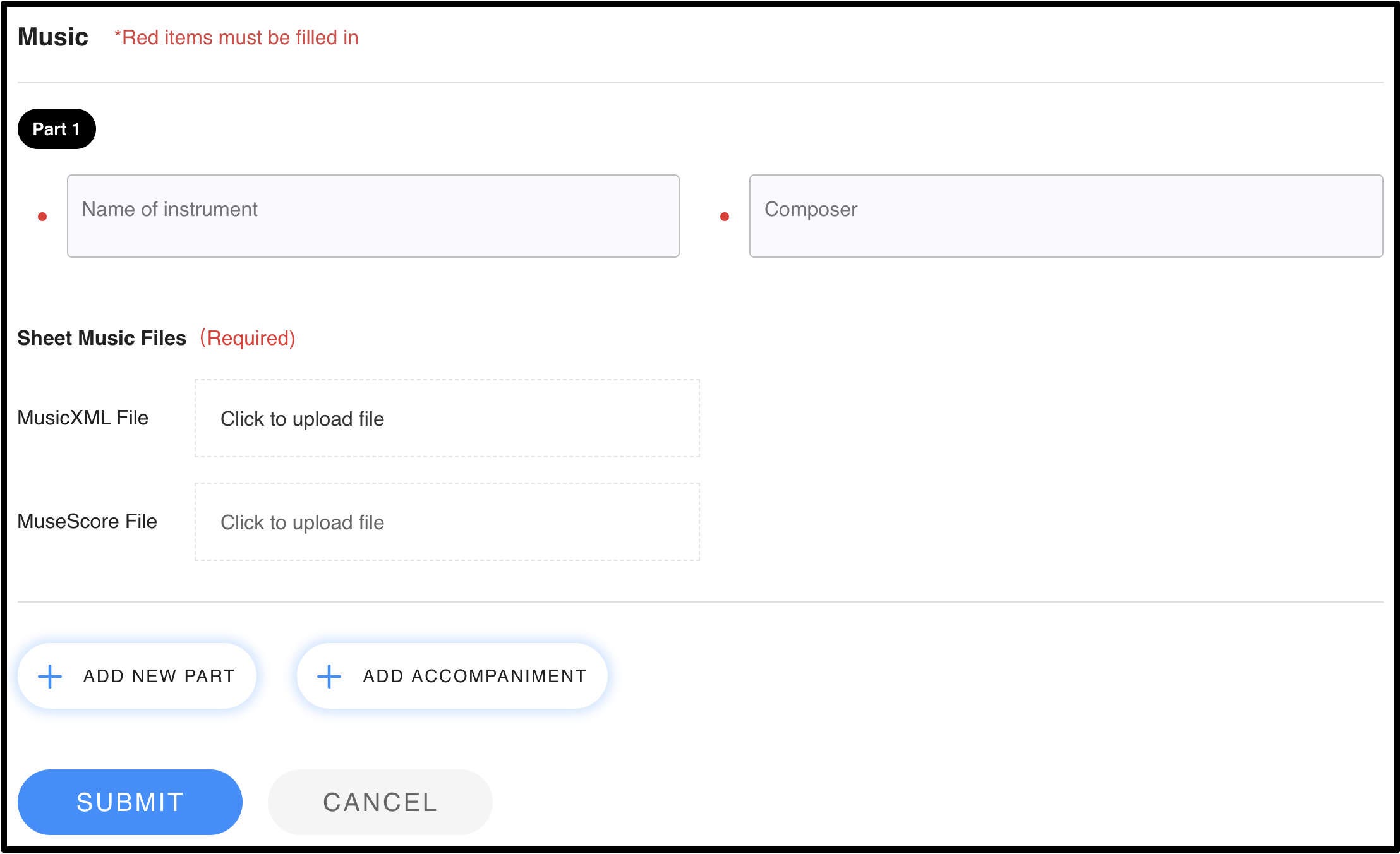Select the Part 1 badge
This screenshot has width=1400, height=854.
coord(57,129)
